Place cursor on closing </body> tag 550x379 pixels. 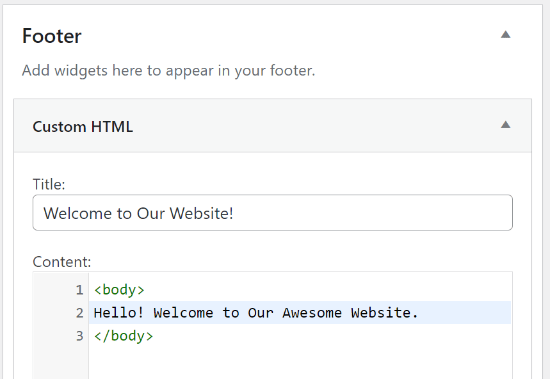[123, 336]
